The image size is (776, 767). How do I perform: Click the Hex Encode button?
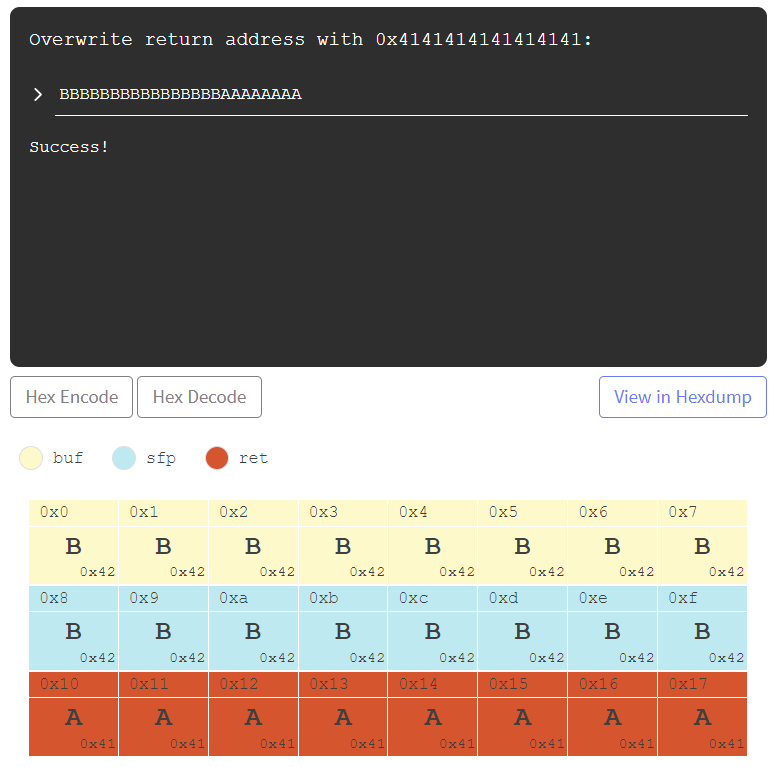[x=71, y=397]
